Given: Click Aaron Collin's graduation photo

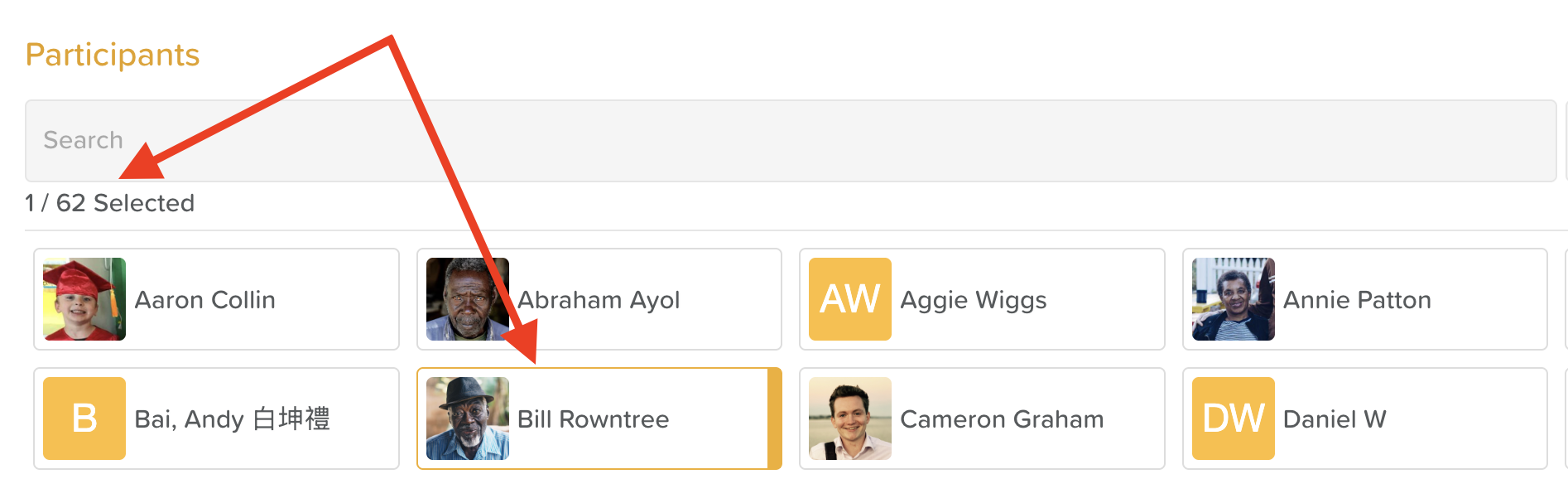Looking at the screenshot, I should 84,299.
